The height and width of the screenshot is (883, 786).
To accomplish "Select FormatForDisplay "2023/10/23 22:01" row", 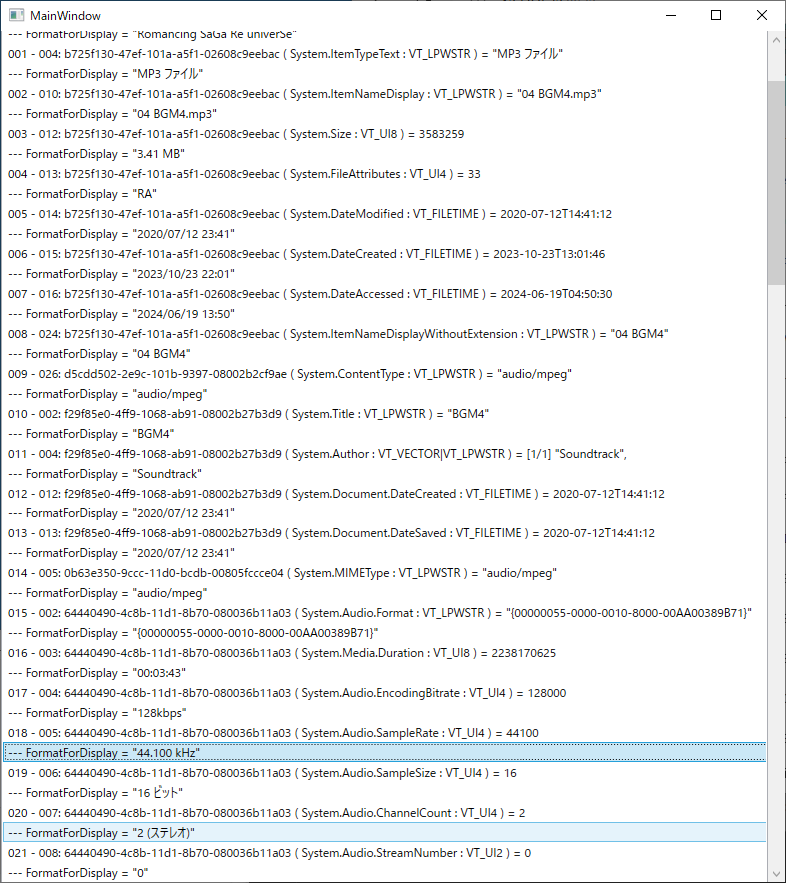I will 385,274.
